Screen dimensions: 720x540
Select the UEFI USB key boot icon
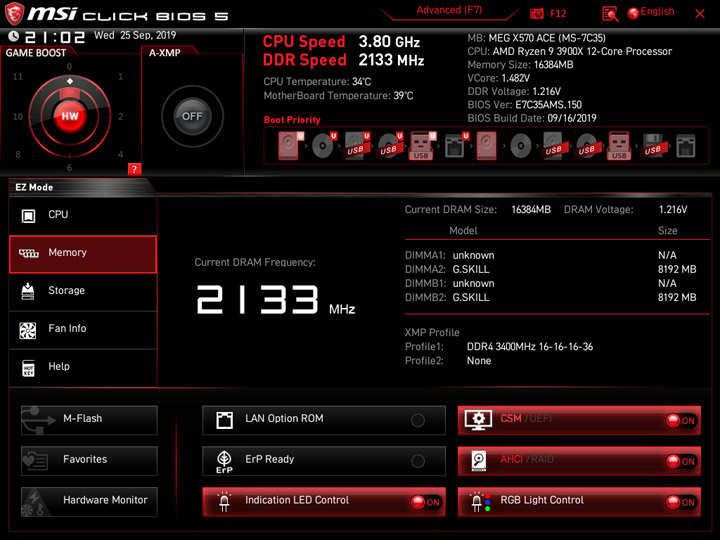coord(422,146)
